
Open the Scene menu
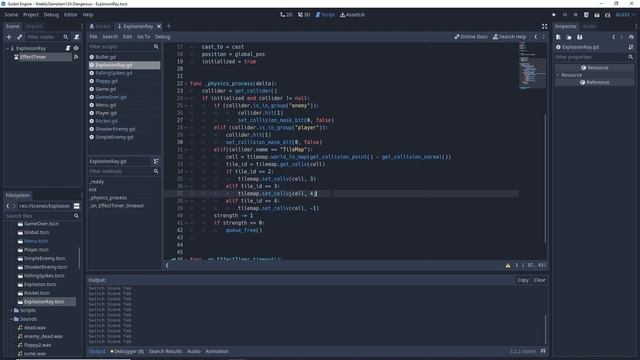pyautogui.click(x=11, y=15)
